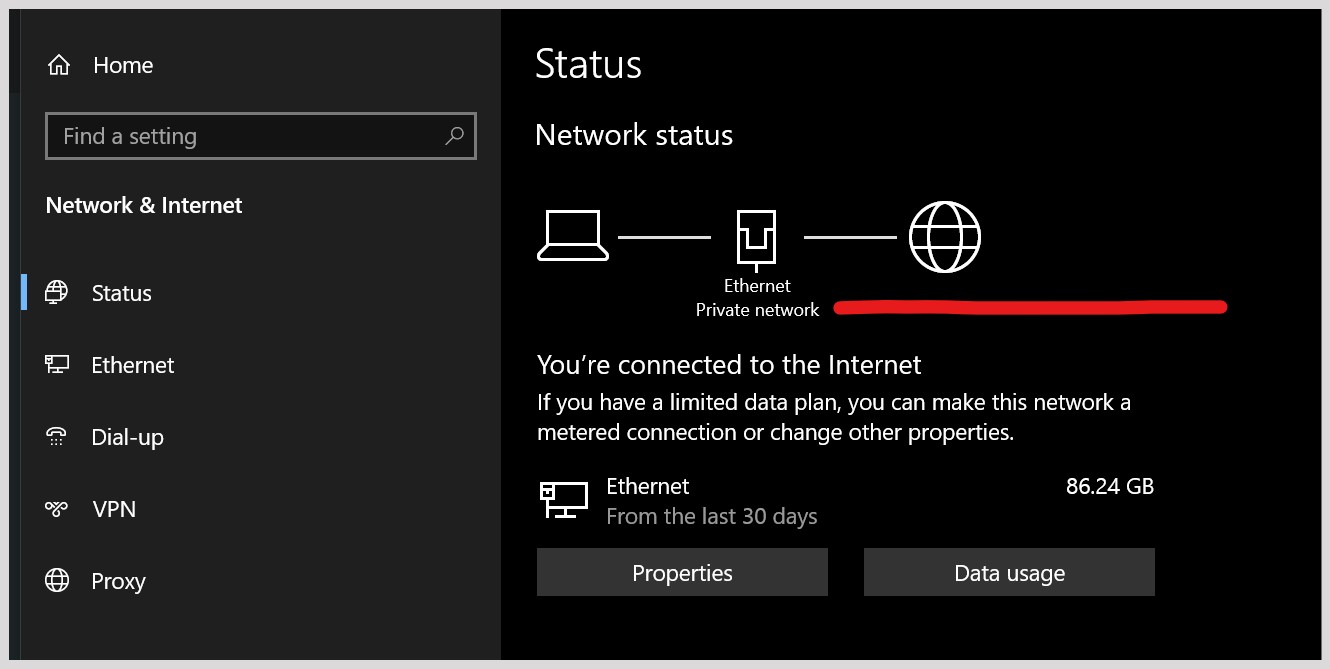
Task: Click the Ethernet port icon in diagram
Action: [757, 238]
